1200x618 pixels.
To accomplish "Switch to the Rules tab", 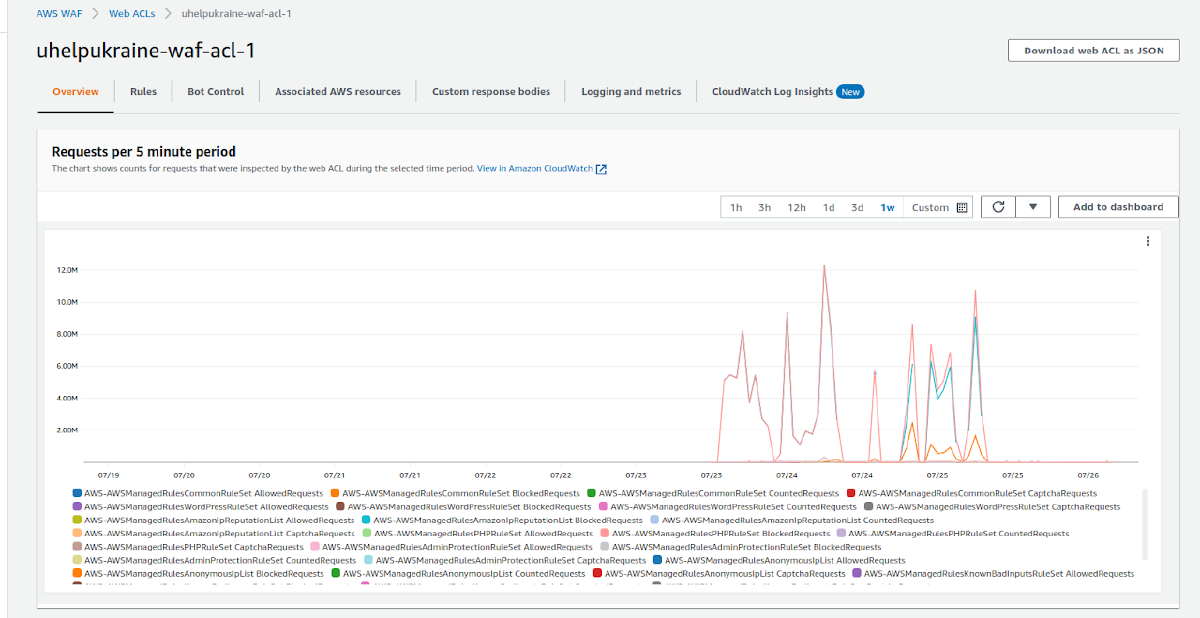I will coord(143,91).
